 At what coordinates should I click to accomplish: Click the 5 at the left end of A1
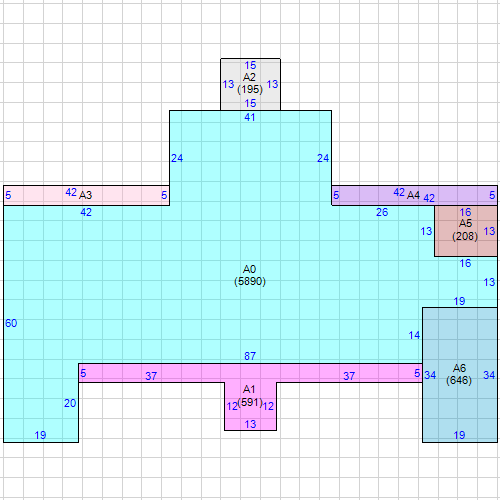coord(83,373)
